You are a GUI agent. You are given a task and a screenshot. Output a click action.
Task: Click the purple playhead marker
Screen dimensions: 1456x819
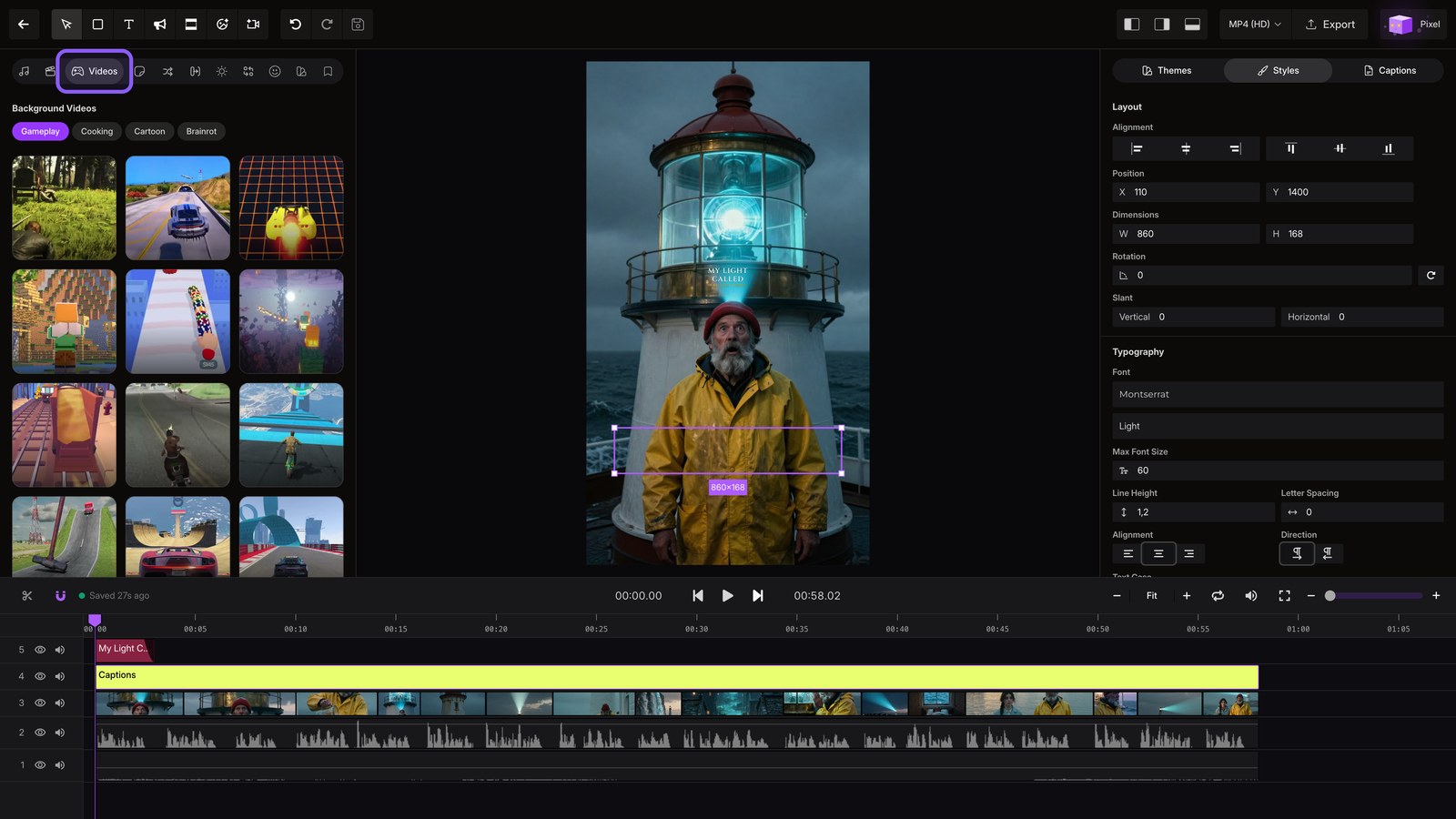[95, 620]
